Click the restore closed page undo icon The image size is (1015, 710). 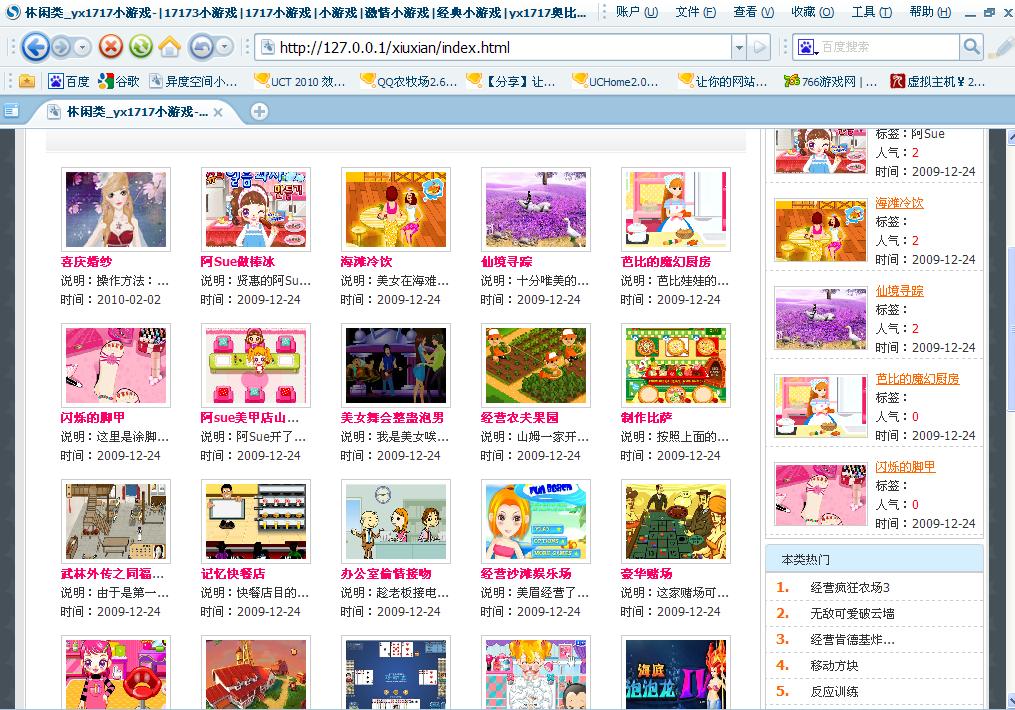pos(201,47)
